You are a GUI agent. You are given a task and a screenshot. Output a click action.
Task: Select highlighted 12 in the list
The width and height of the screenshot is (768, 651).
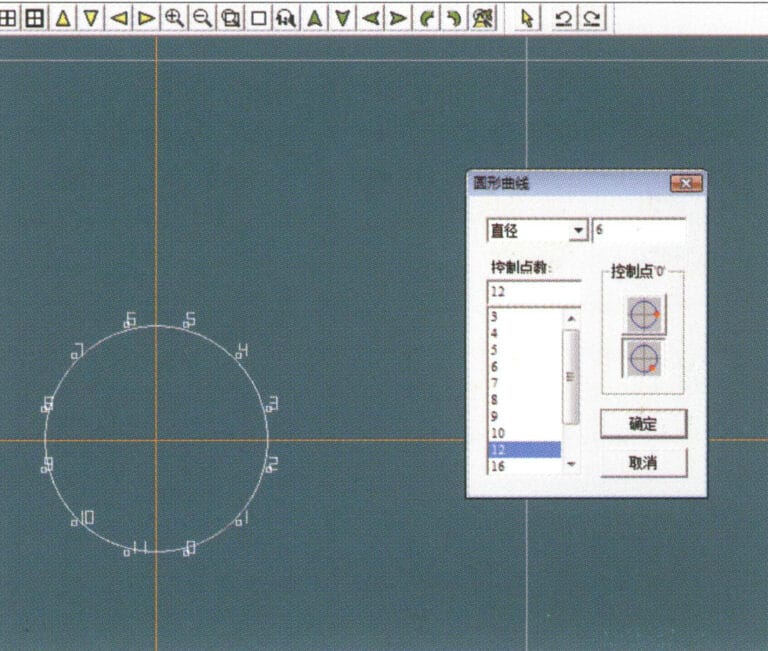(525, 450)
